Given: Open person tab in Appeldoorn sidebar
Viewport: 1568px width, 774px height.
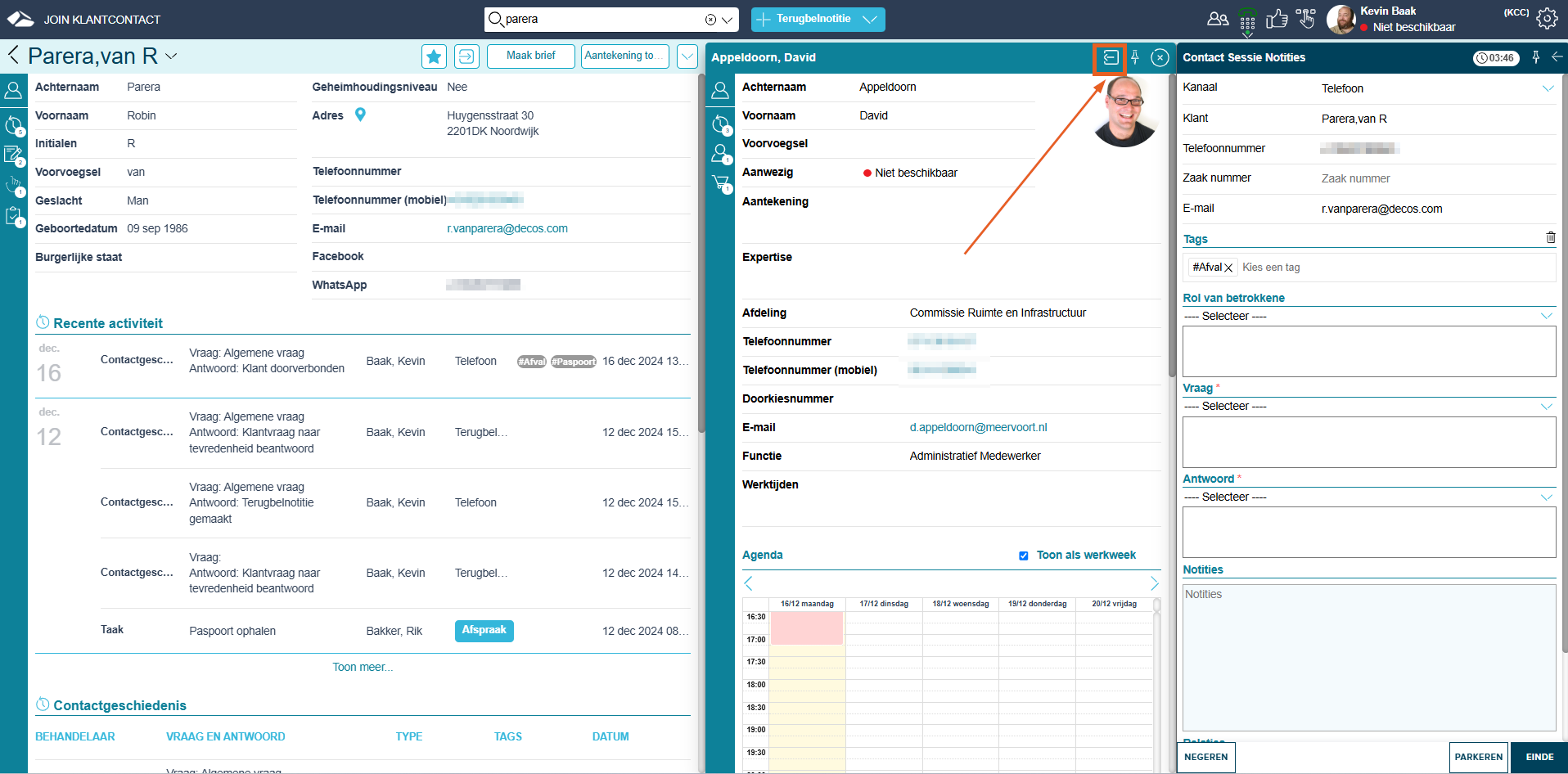Looking at the screenshot, I should coord(720,90).
